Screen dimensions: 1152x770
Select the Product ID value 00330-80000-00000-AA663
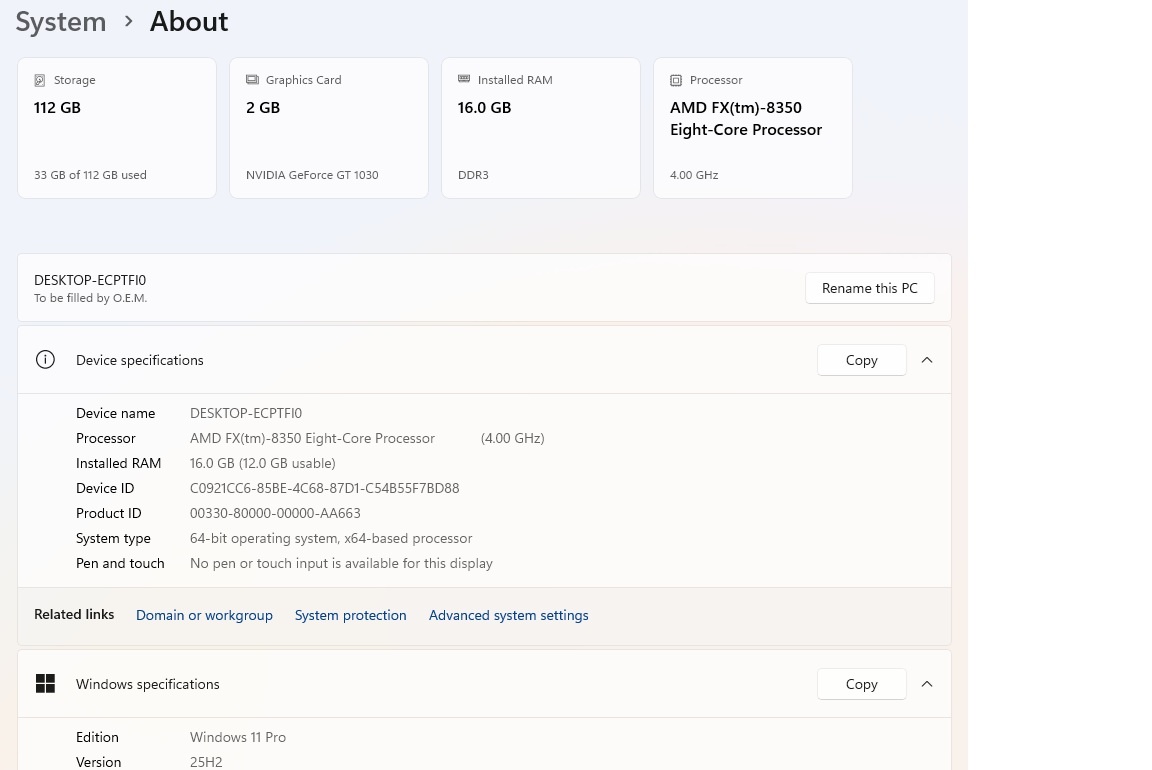[x=276, y=513]
